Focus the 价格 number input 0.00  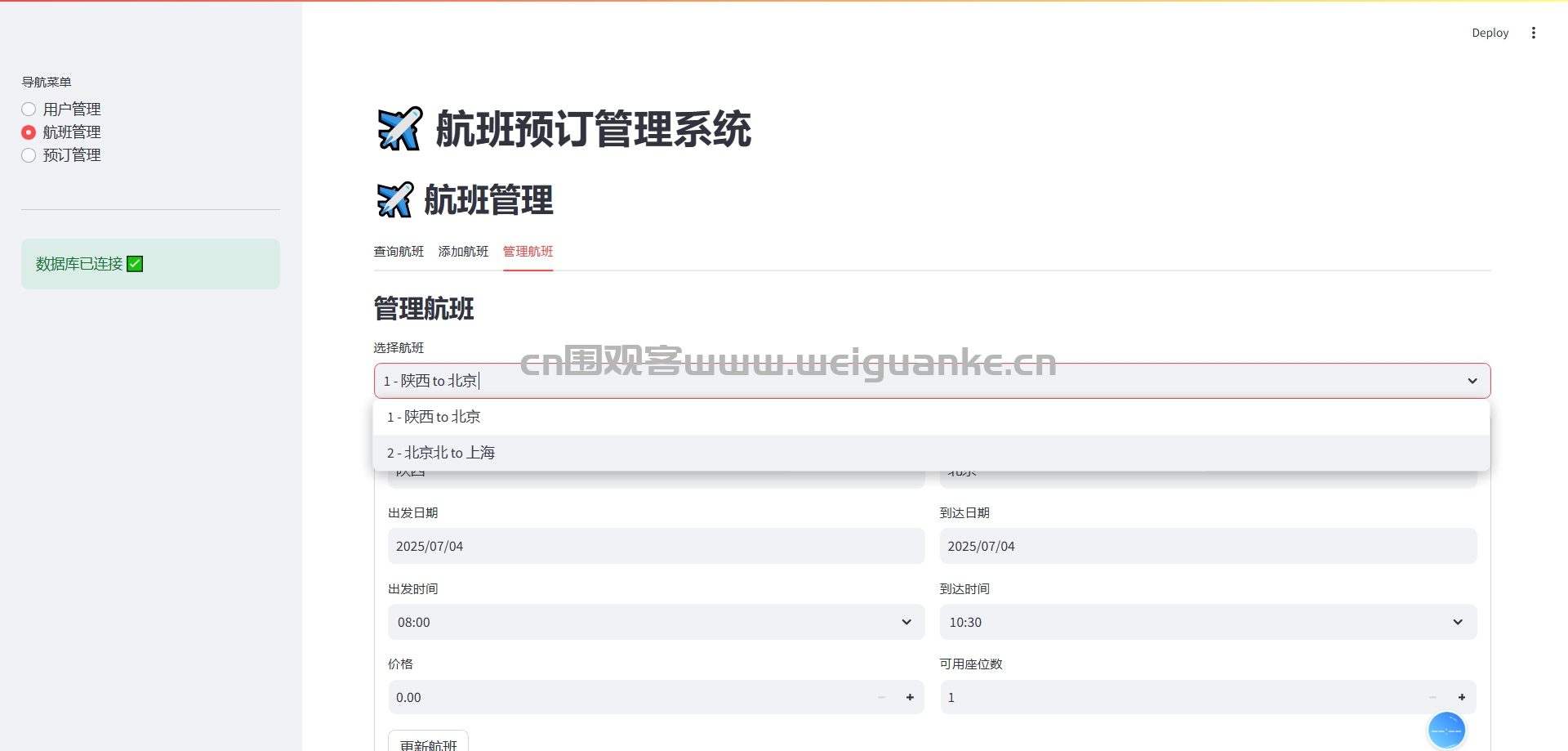pyautogui.click(x=627, y=697)
